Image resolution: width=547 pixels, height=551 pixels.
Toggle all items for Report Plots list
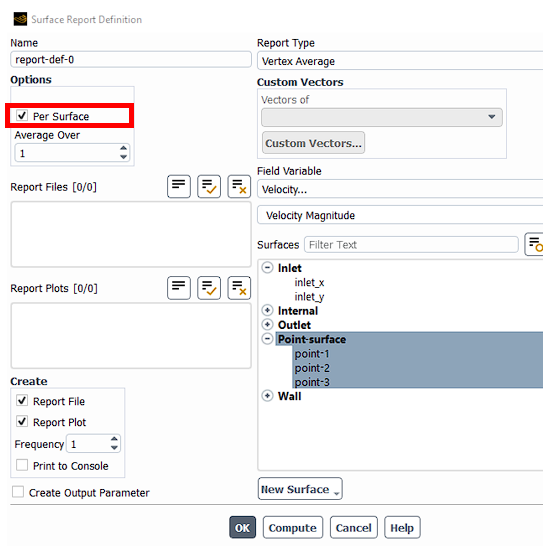179,288
